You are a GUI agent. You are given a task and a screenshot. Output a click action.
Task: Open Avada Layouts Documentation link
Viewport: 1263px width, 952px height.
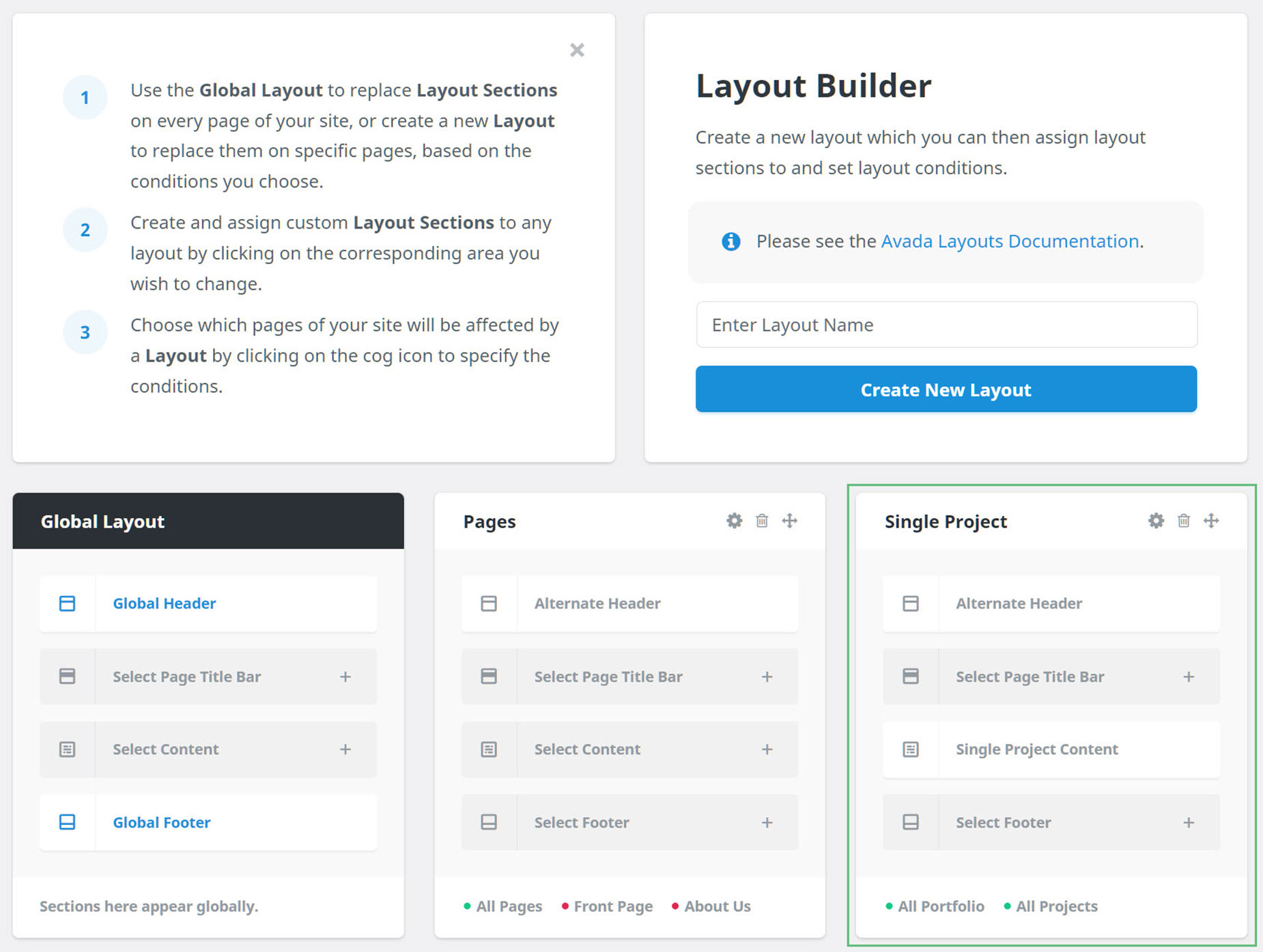pos(1010,241)
